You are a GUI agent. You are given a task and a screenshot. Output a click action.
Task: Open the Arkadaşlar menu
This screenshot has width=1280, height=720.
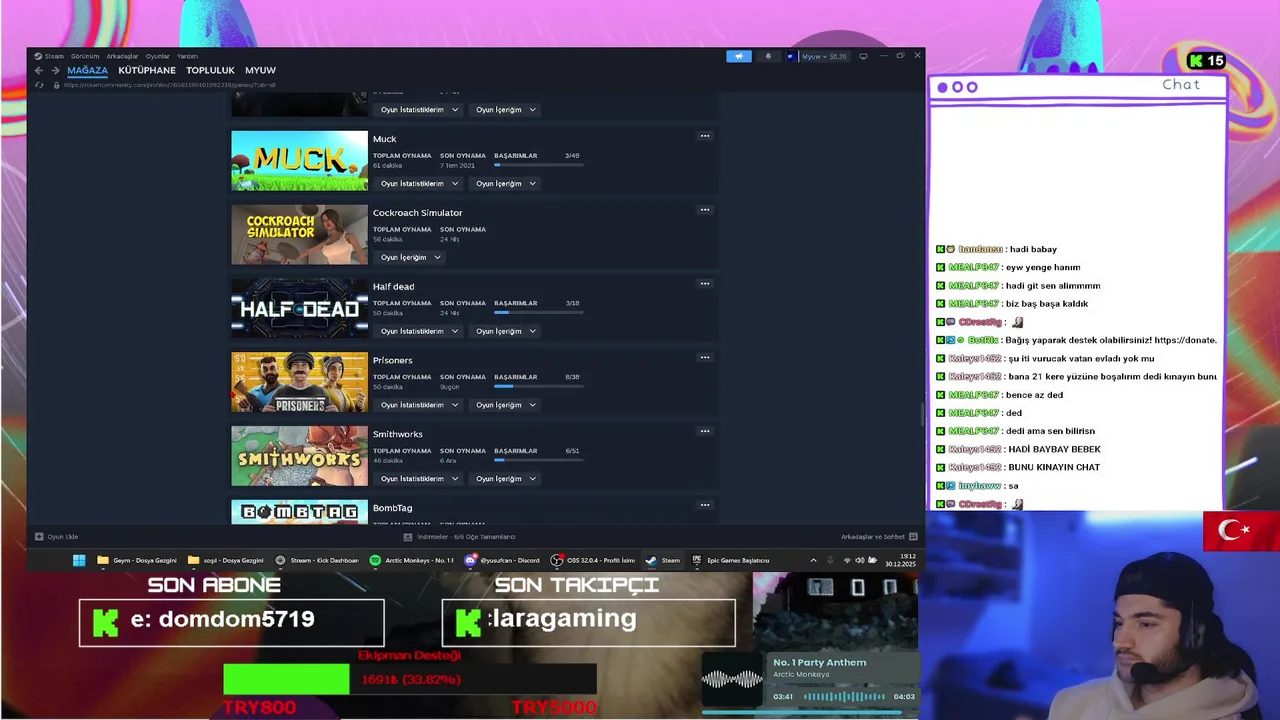pyautogui.click(x=122, y=56)
